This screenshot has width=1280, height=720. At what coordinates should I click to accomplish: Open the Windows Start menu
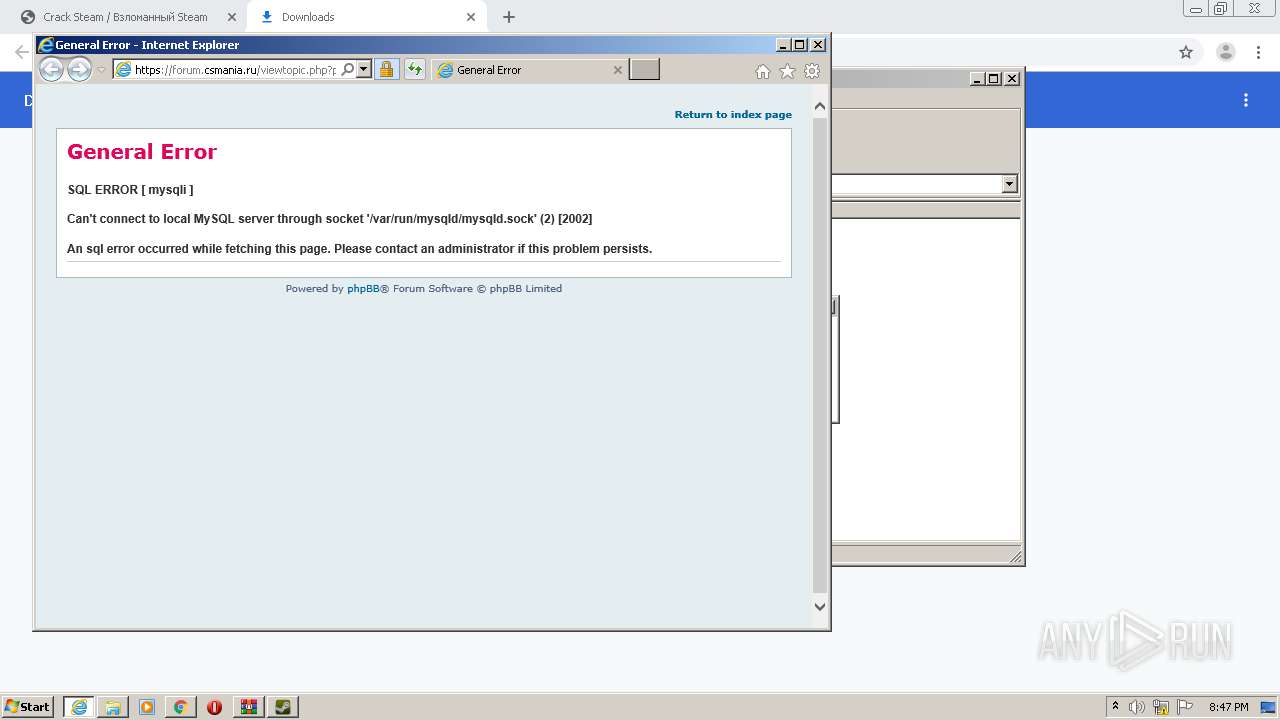27,707
